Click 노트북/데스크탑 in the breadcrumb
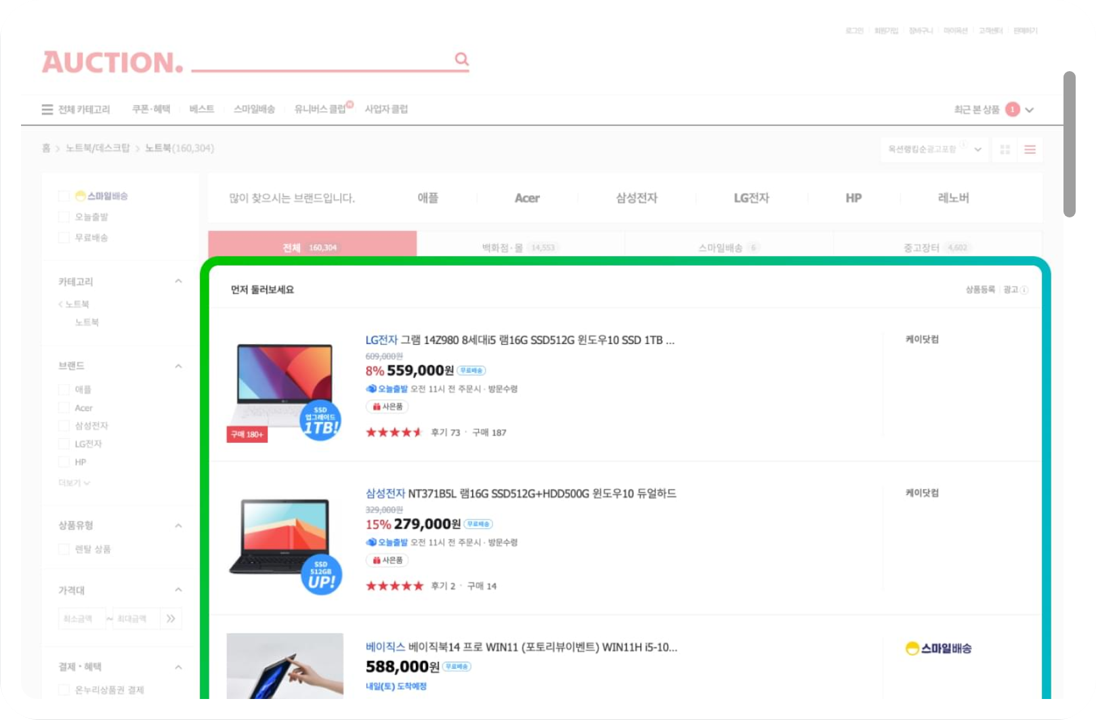This screenshot has width=1096, height=720. pos(98,148)
